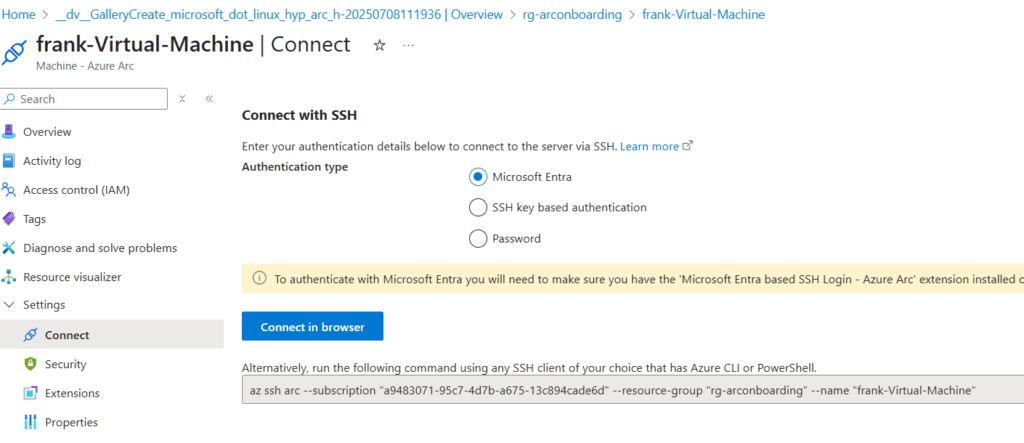Image resolution: width=1024 pixels, height=443 pixels.
Task: Open Activity log via its icon
Action: [10, 161]
